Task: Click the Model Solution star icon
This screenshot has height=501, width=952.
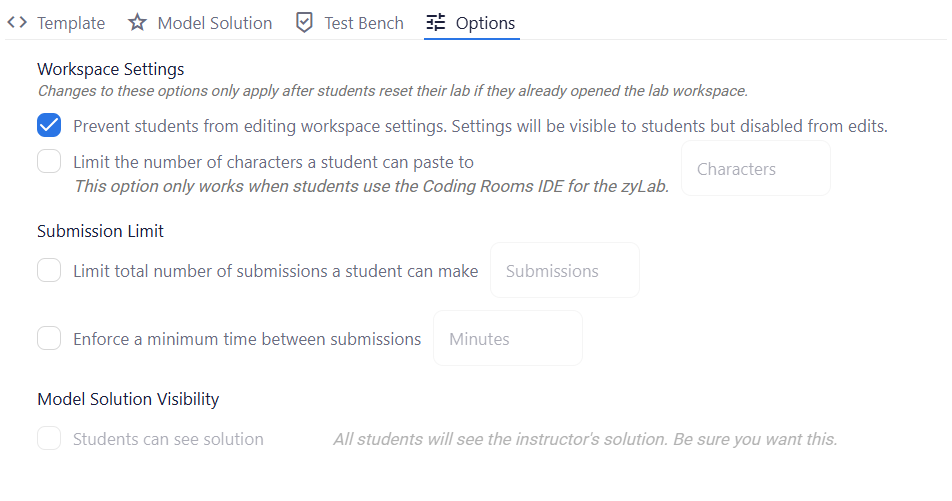Action: [x=137, y=22]
